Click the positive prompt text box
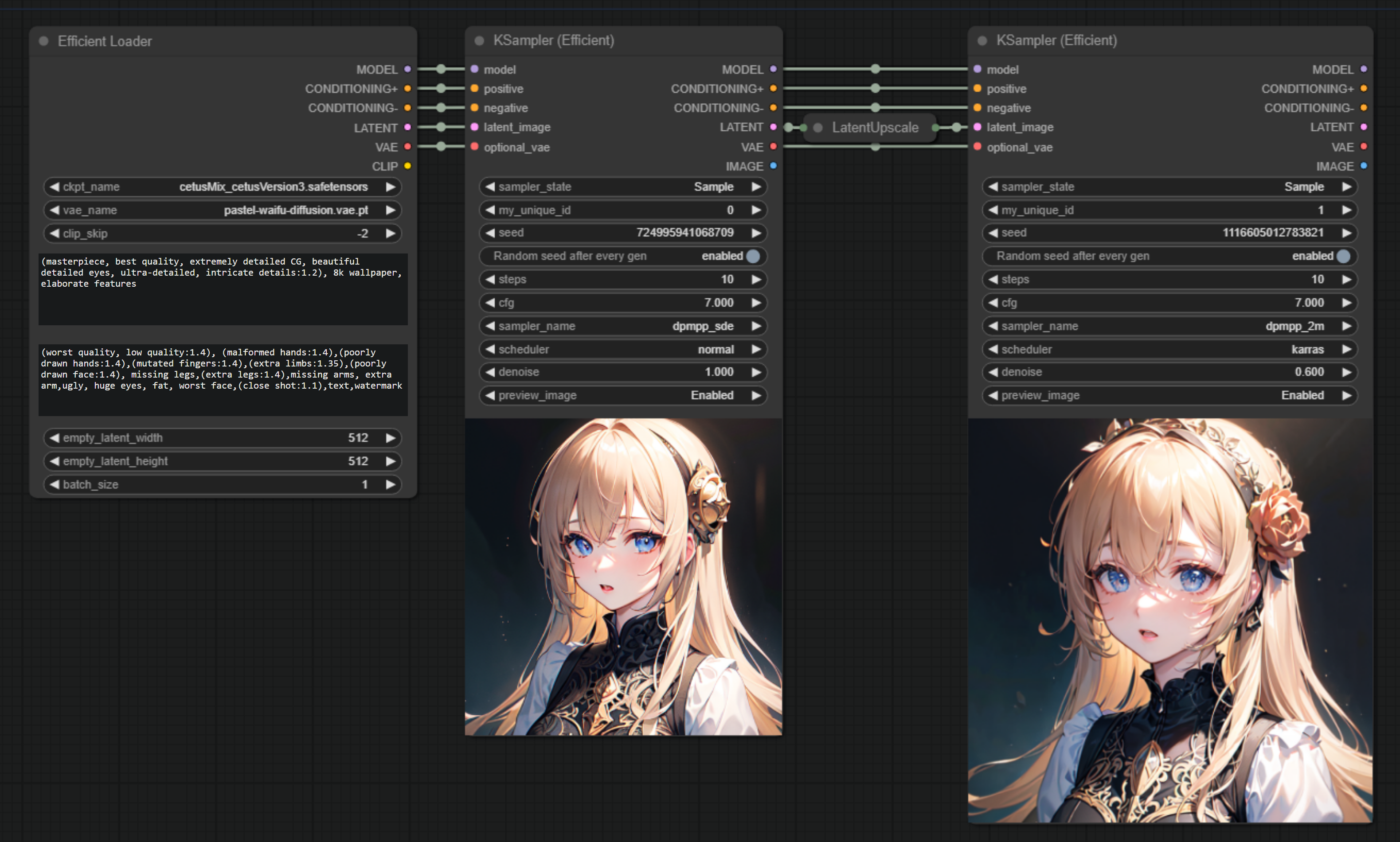The width and height of the screenshot is (1400, 842). pyautogui.click(x=223, y=289)
